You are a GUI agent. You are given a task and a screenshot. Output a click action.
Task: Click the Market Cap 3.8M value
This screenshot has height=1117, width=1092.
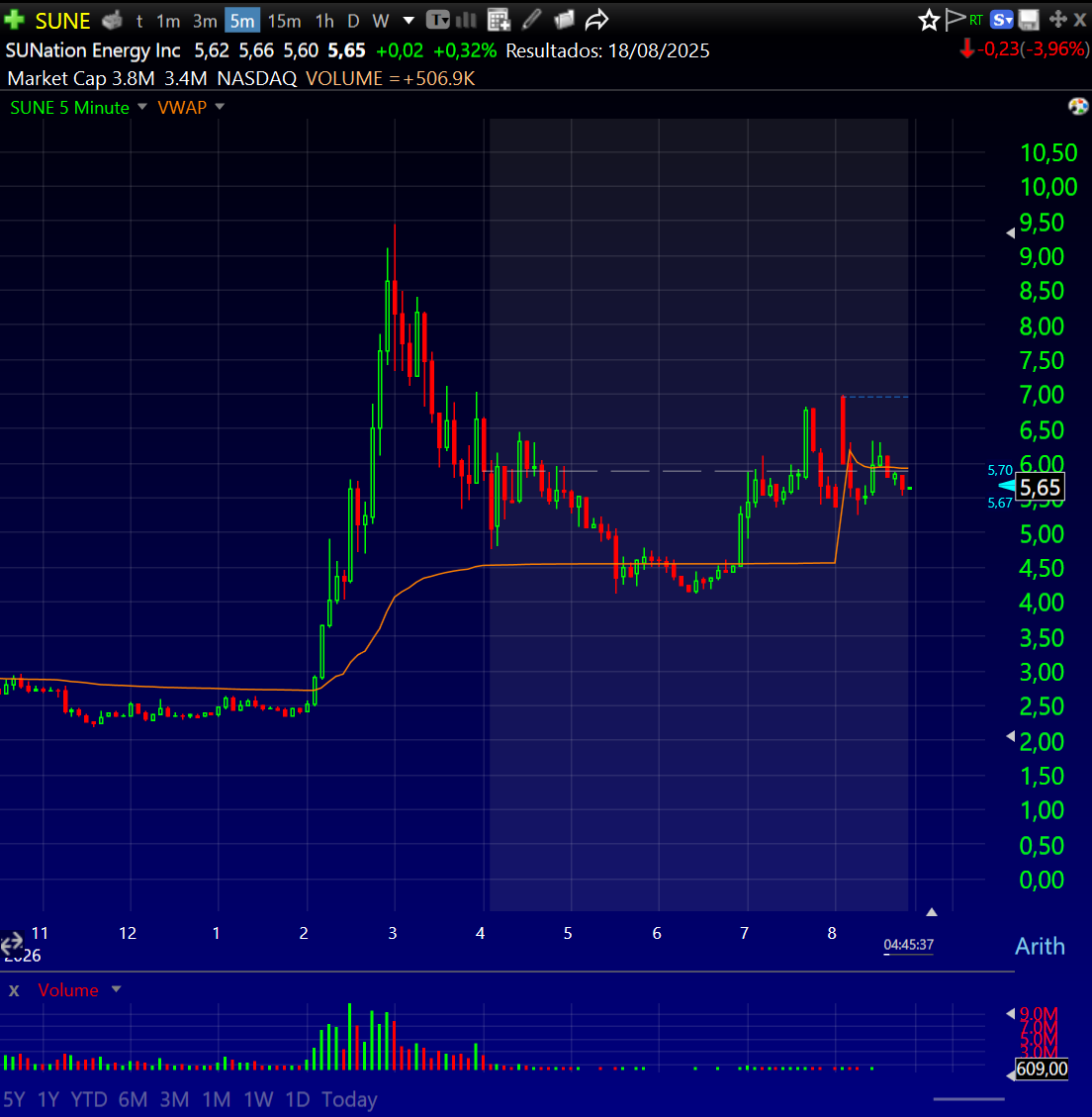coord(80,78)
